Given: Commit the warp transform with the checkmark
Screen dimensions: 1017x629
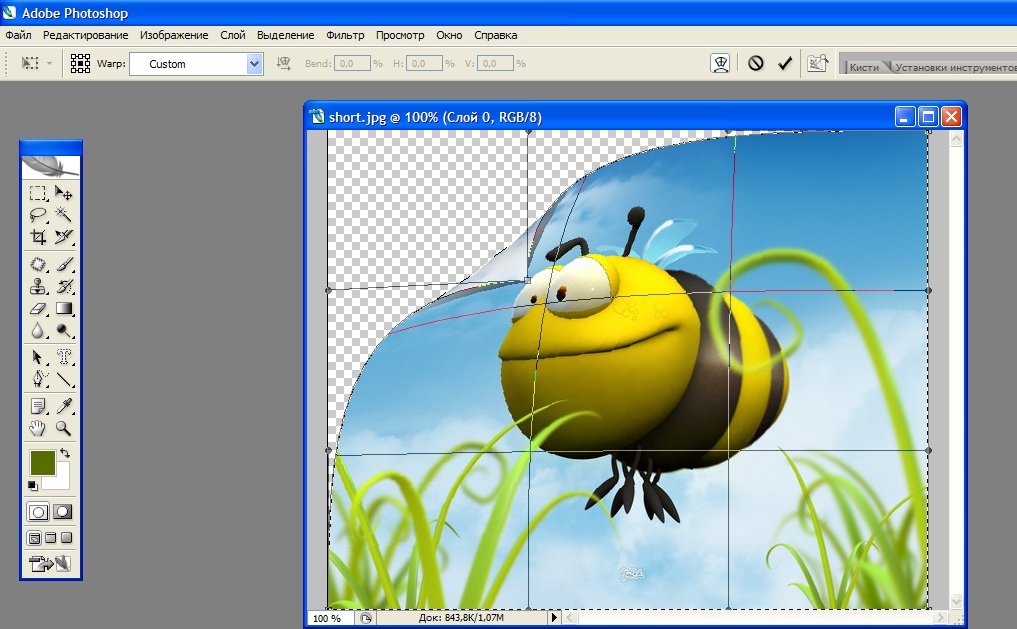Looking at the screenshot, I should [x=785, y=63].
